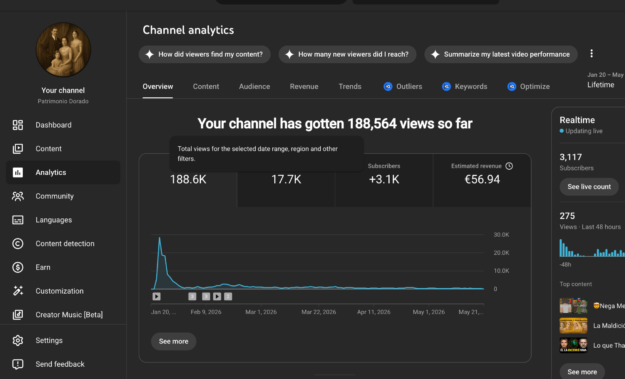Viewport: 625px width, 379px height.
Task: Open the Trends tab
Action: coord(350,86)
